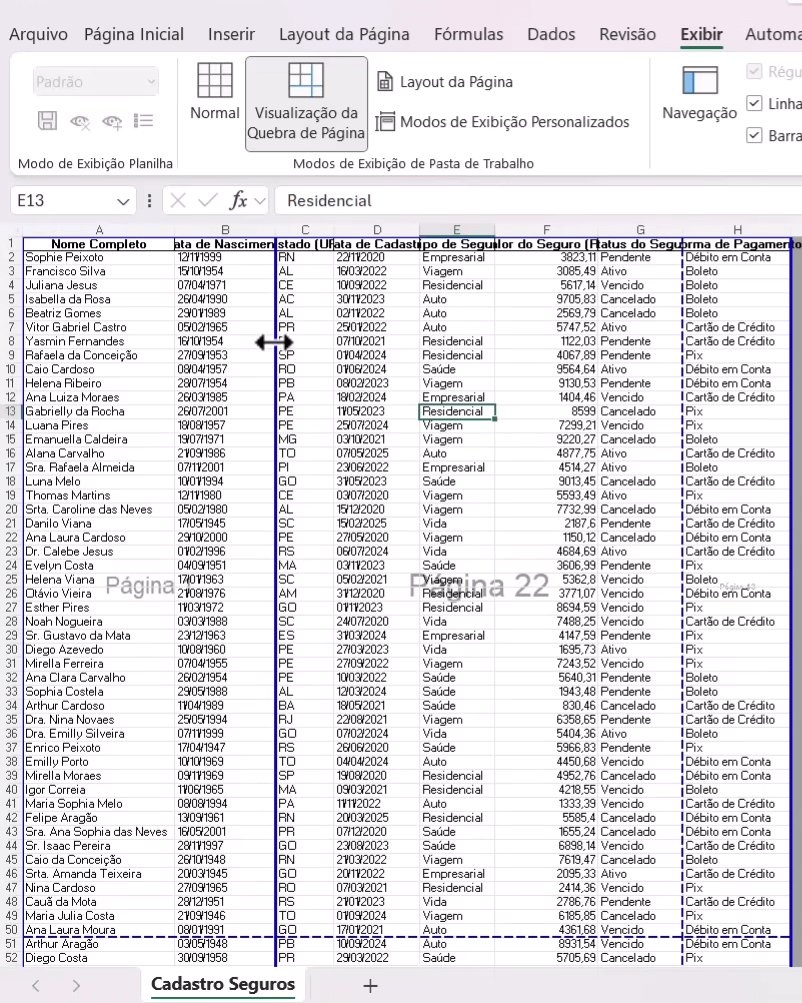Screen dimensions: 802x1003
Task: Switch to Revisão tab
Action: (627, 34)
